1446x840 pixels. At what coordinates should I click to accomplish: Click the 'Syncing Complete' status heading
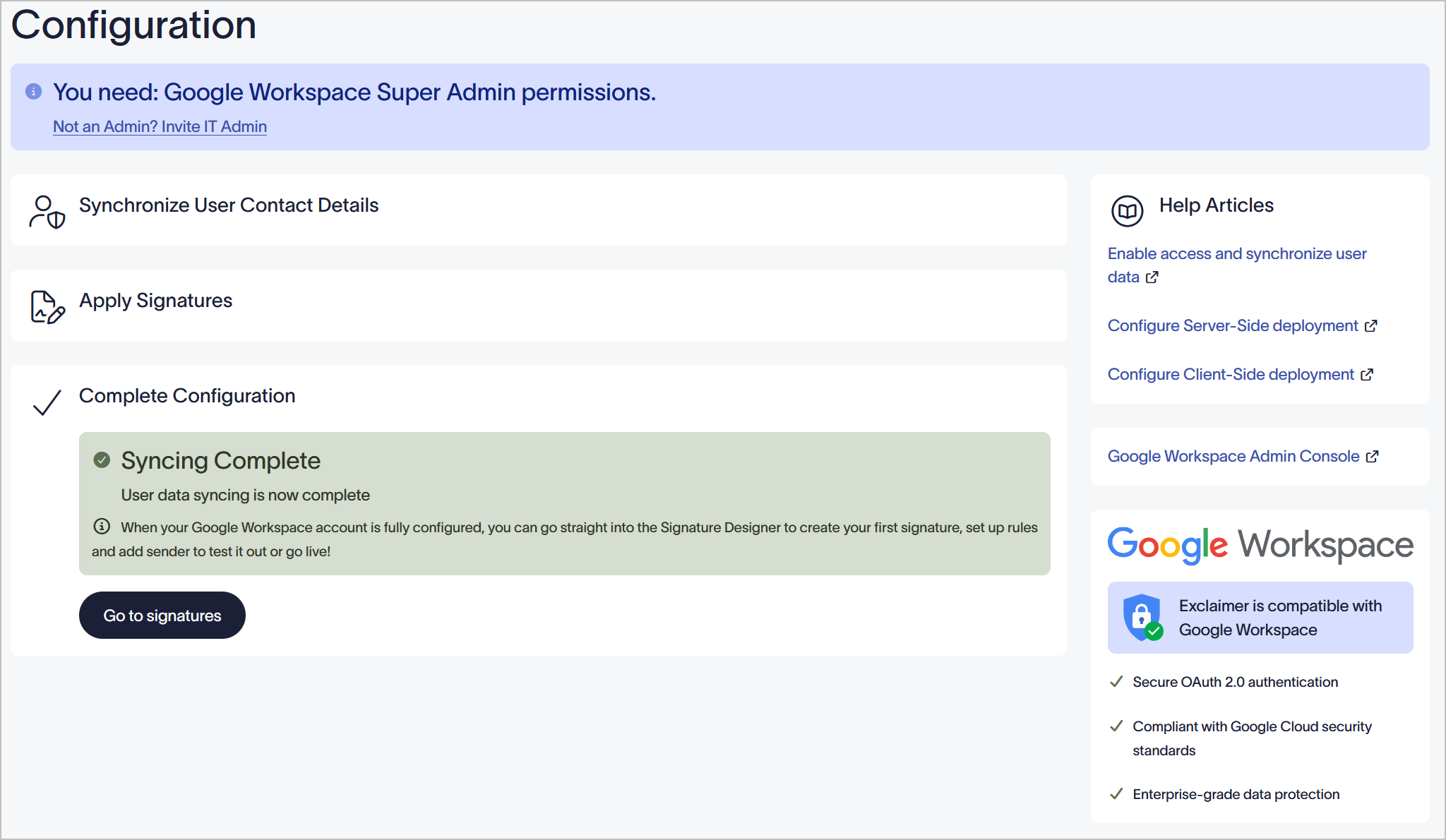pos(221,461)
